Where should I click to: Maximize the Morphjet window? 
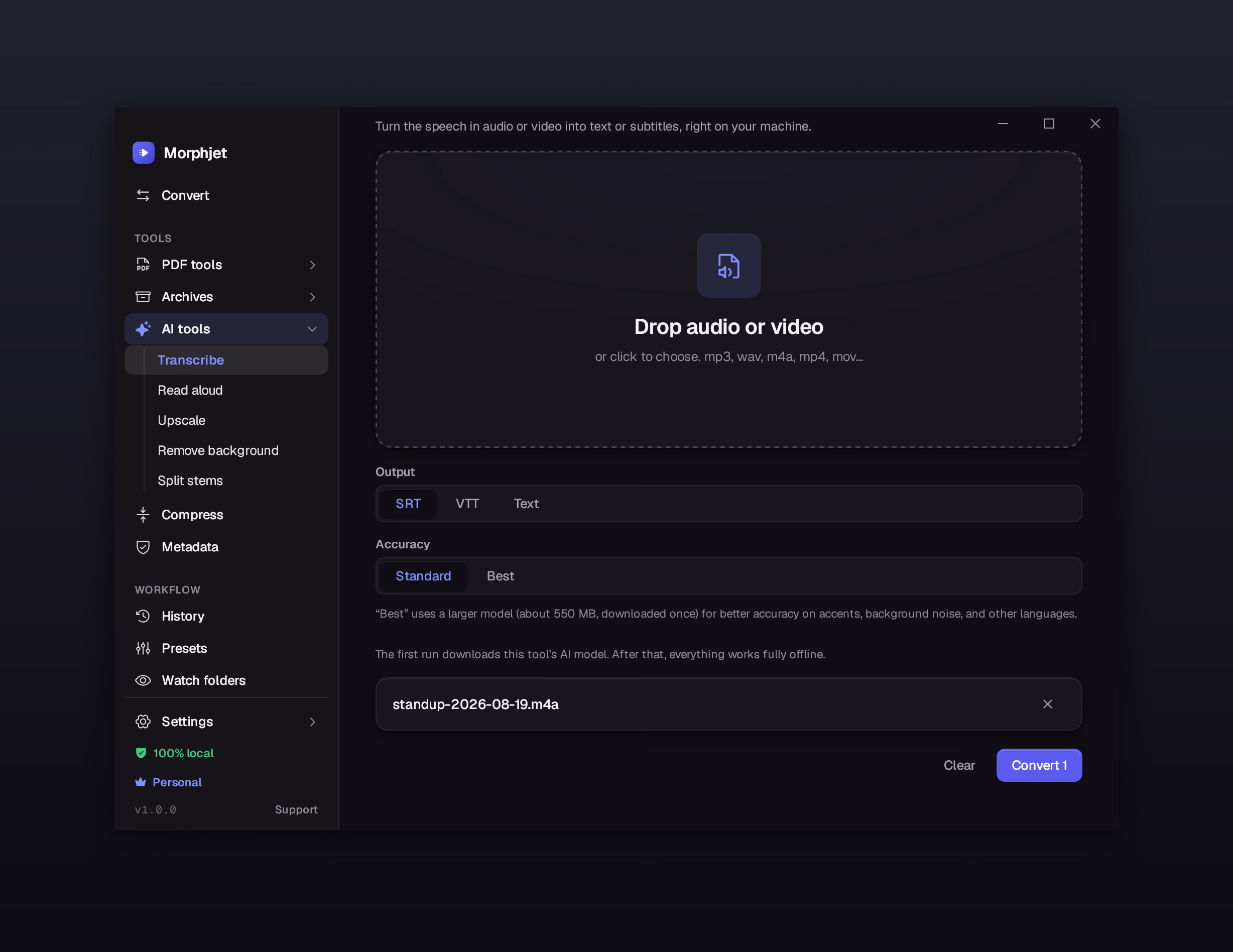1049,124
